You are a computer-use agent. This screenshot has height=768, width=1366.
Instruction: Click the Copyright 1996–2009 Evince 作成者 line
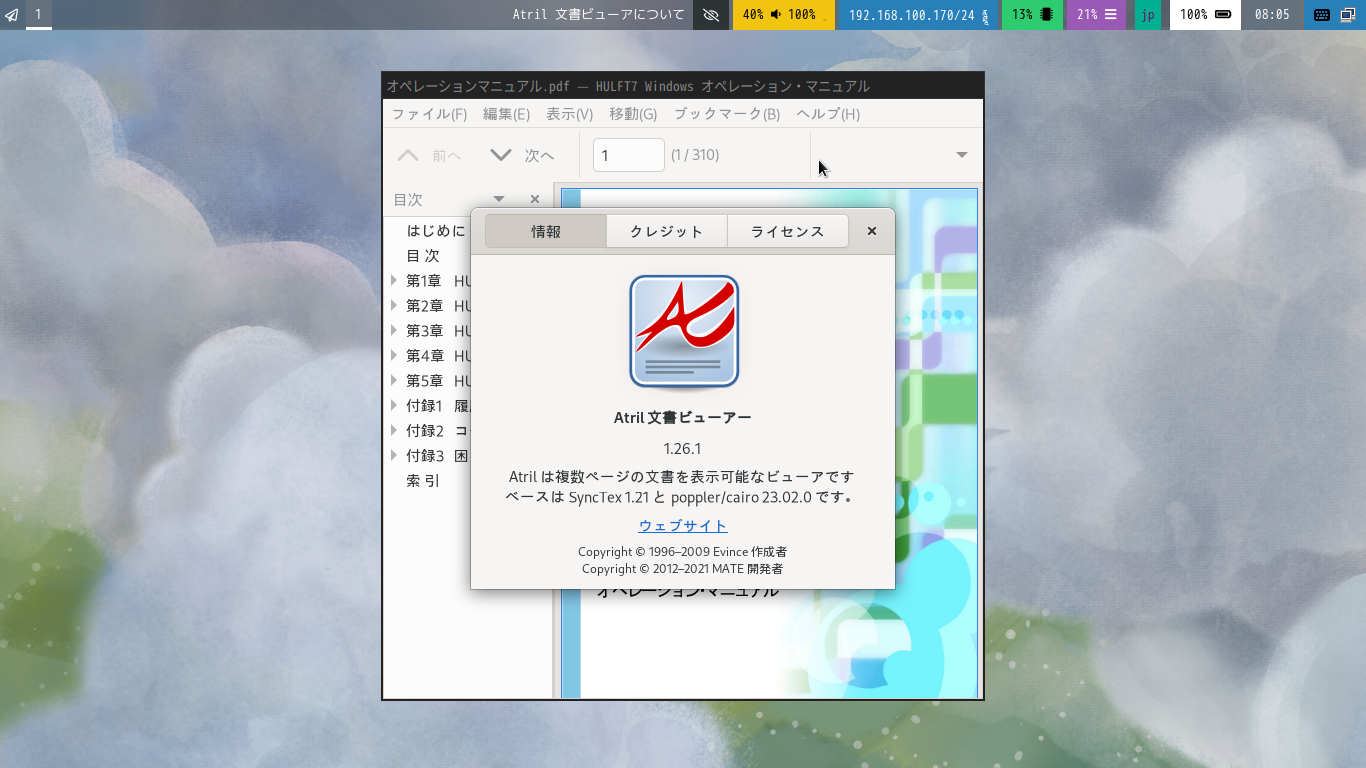(x=683, y=552)
